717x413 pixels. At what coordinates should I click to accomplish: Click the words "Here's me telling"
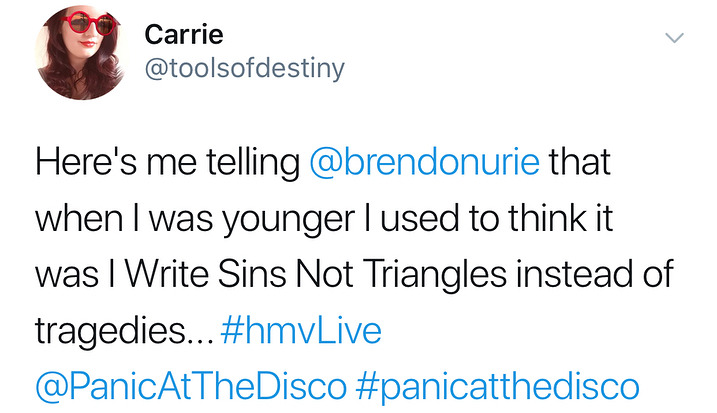pyautogui.click(x=165, y=163)
